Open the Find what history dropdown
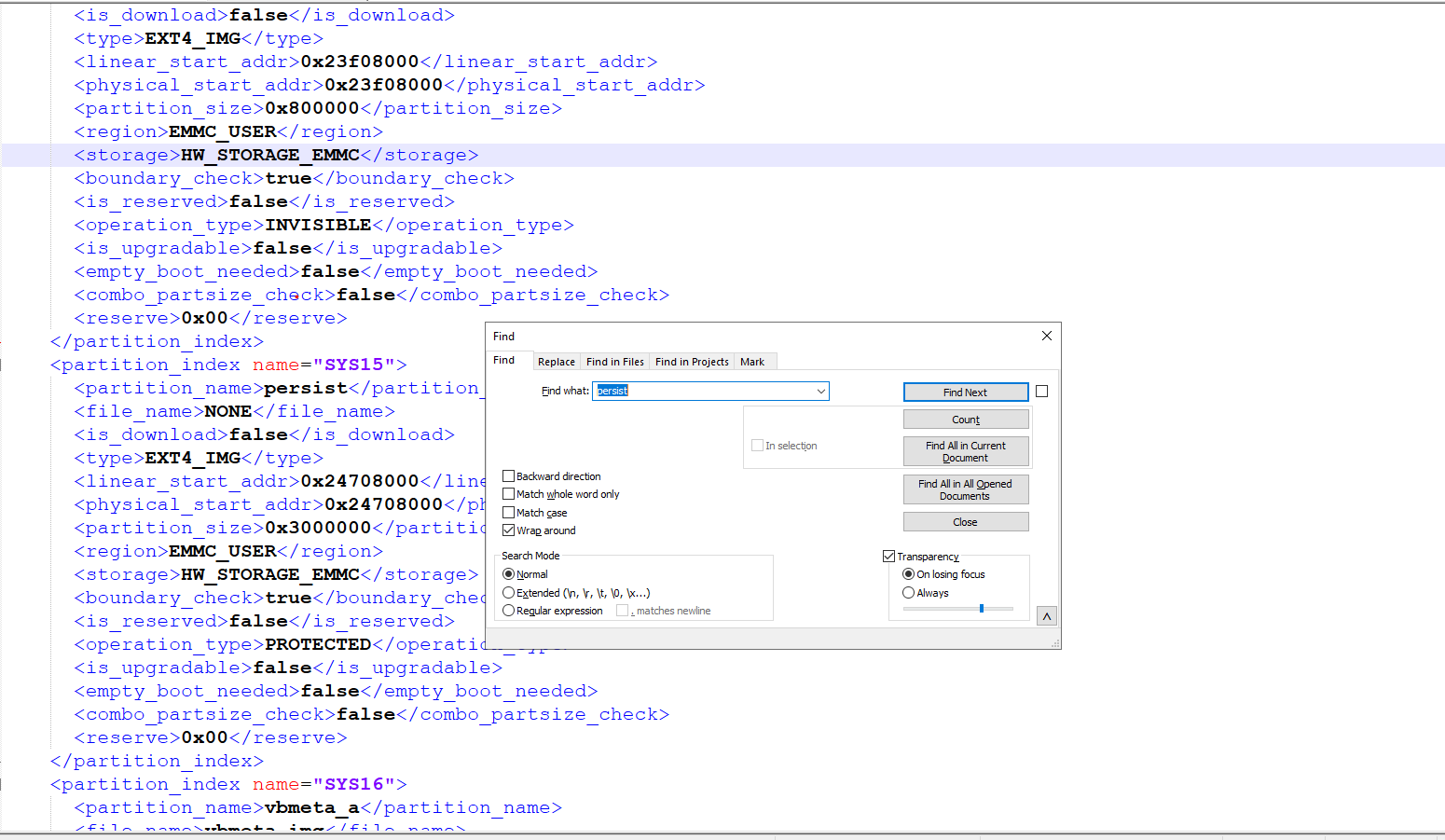The image size is (1445, 840). (820, 391)
